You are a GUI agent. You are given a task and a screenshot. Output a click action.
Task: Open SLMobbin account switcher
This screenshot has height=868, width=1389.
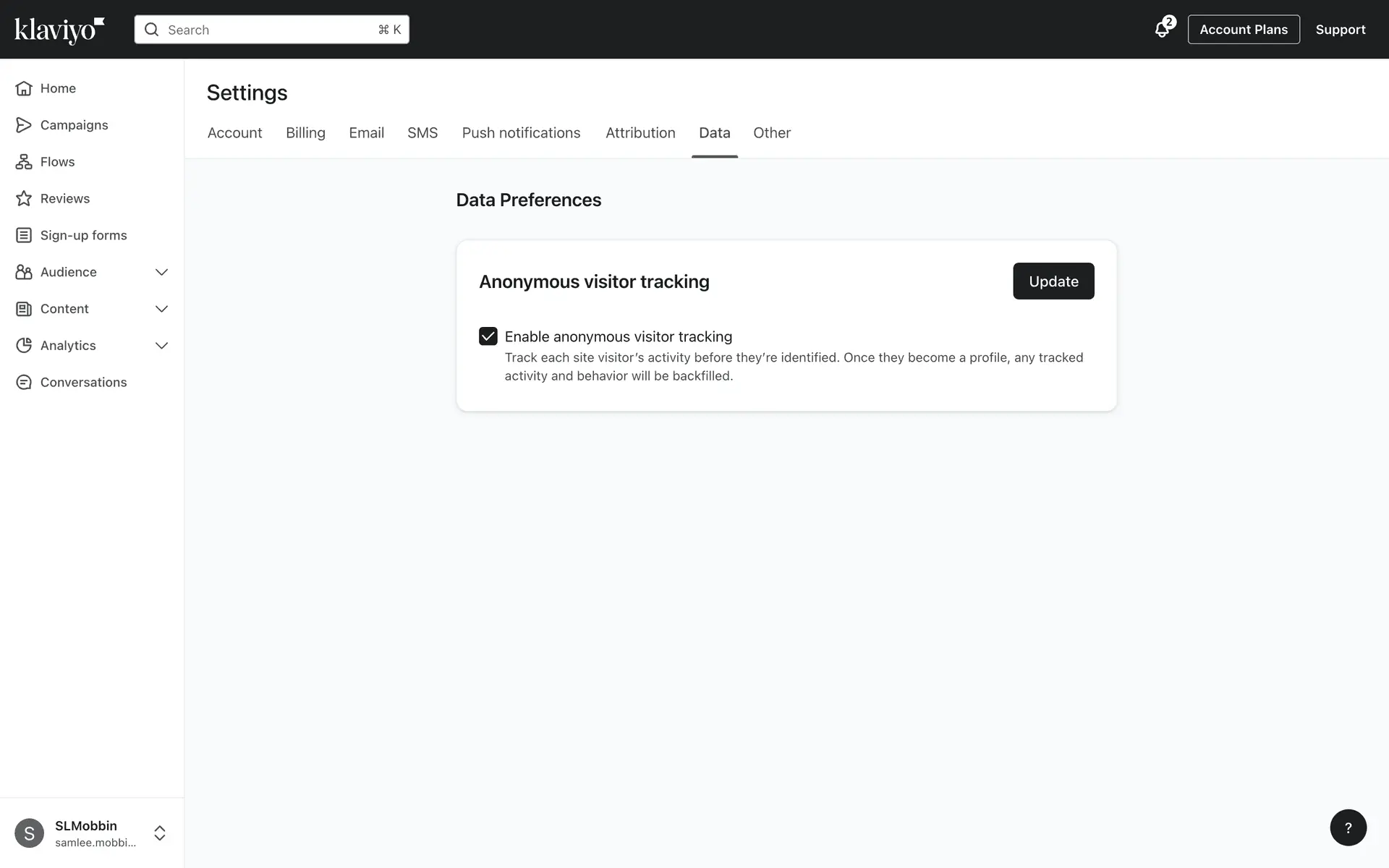[x=160, y=833]
